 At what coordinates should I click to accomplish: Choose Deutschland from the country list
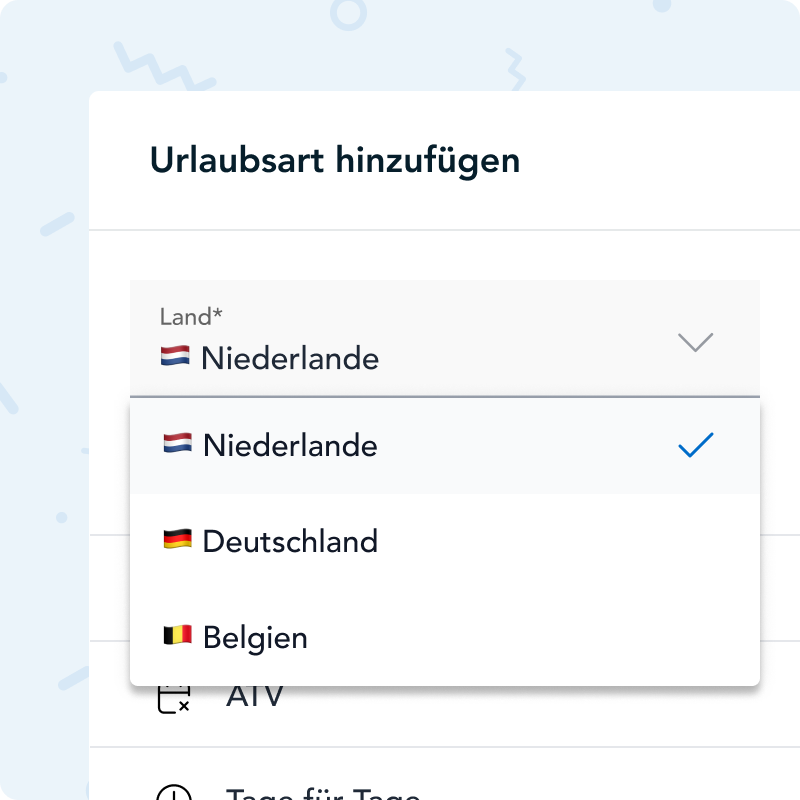pyautogui.click(x=290, y=541)
